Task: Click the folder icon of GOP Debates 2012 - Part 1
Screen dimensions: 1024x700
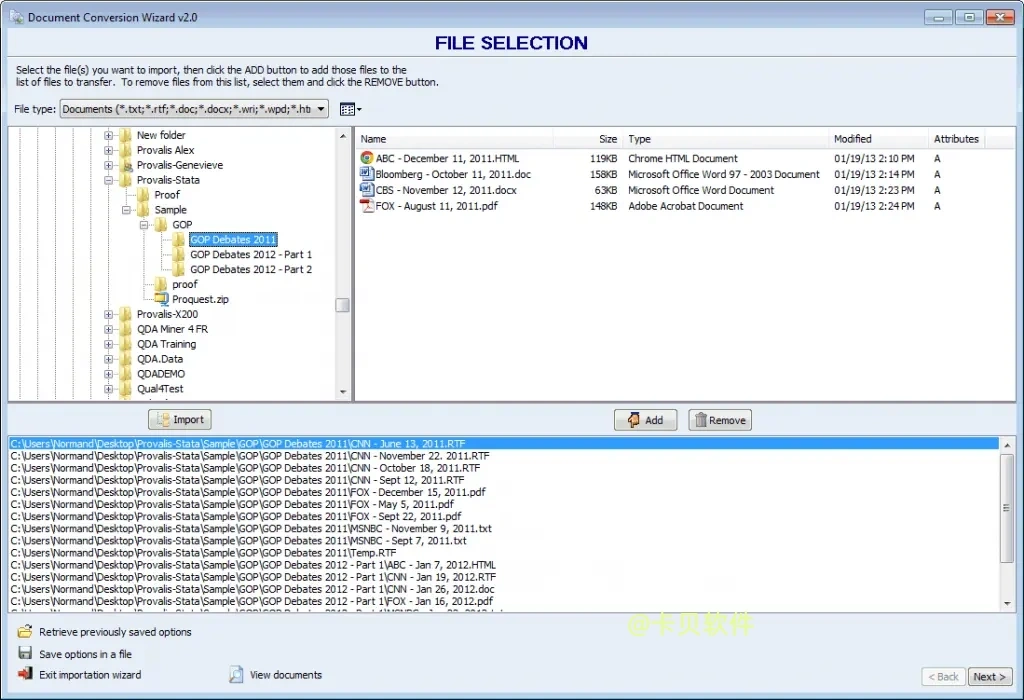Action: [178, 255]
